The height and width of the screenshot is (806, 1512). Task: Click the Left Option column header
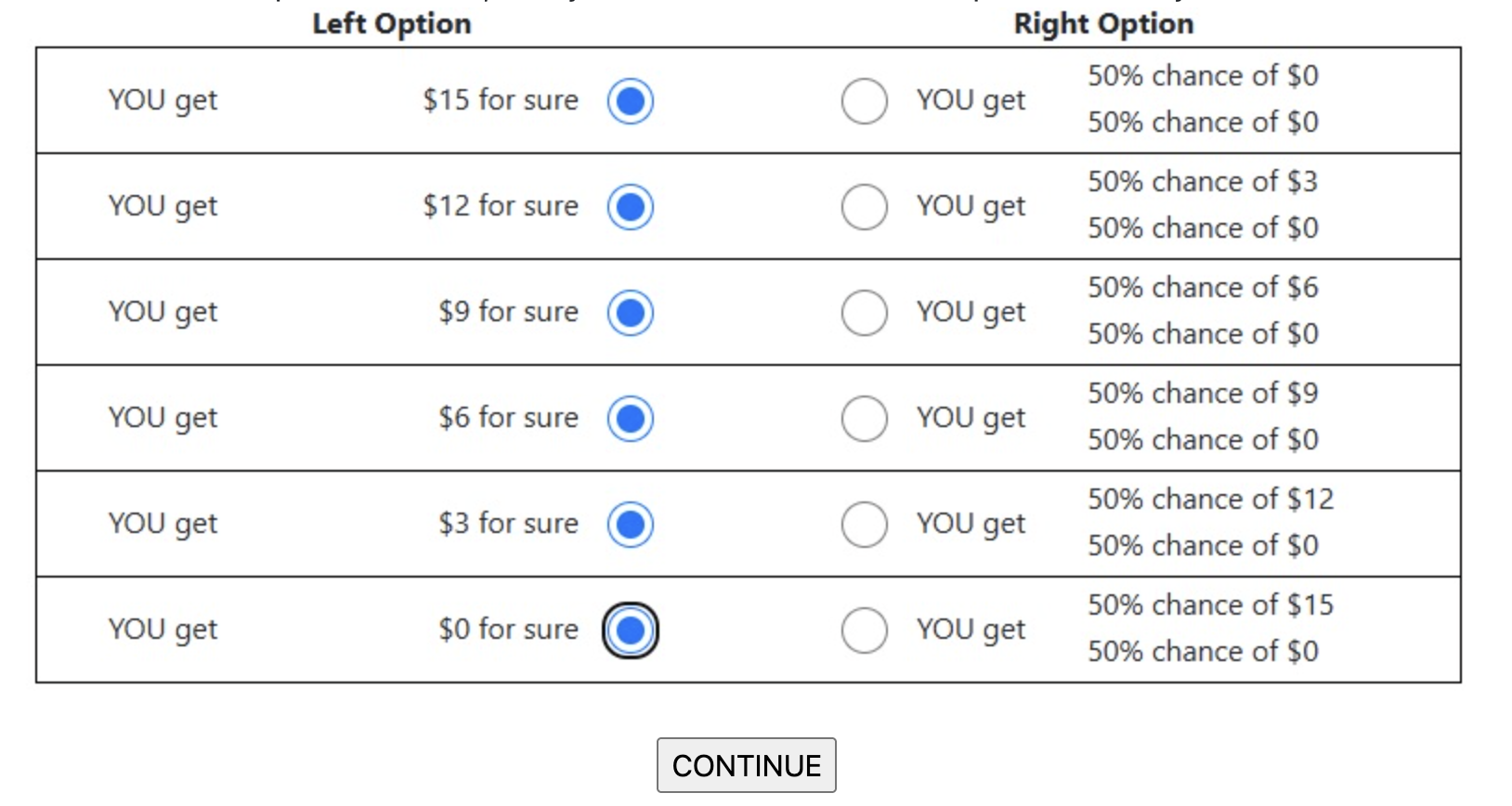click(392, 24)
